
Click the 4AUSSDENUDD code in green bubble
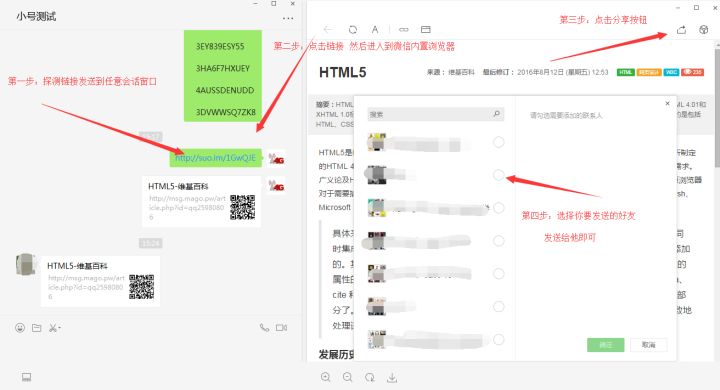[225, 90]
